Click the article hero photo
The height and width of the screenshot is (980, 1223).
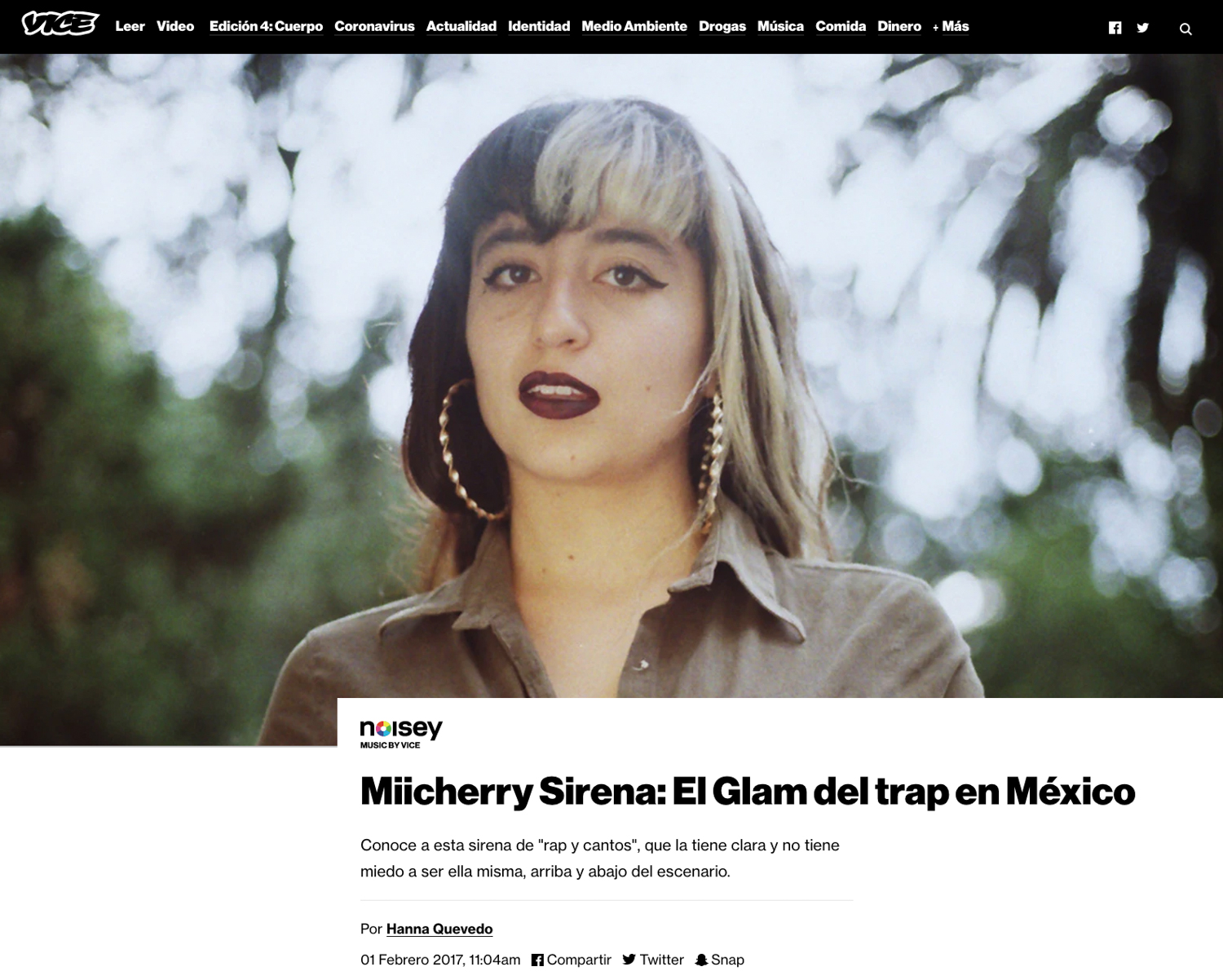coord(611,375)
